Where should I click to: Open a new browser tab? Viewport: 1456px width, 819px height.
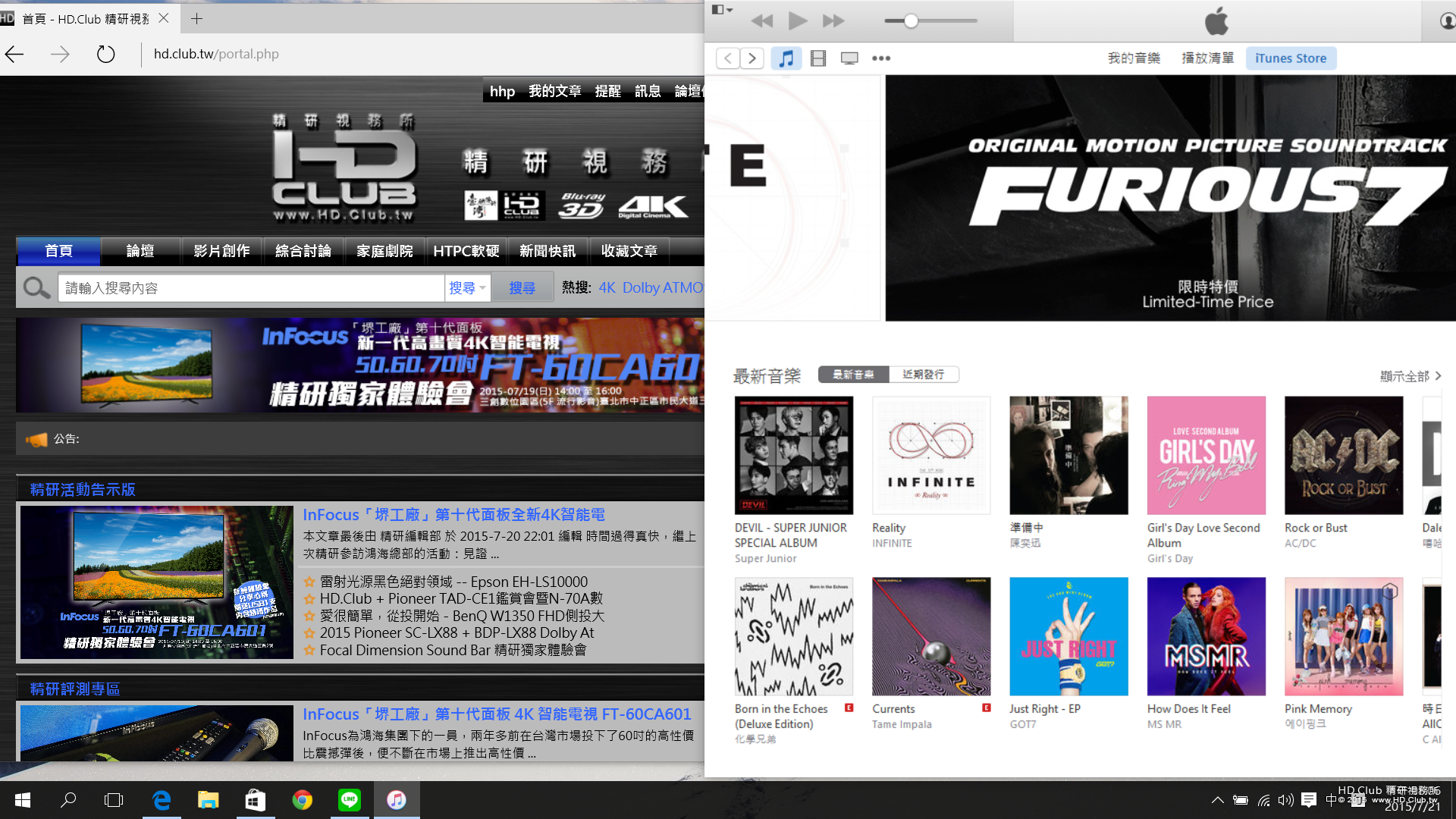[x=196, y=18]
